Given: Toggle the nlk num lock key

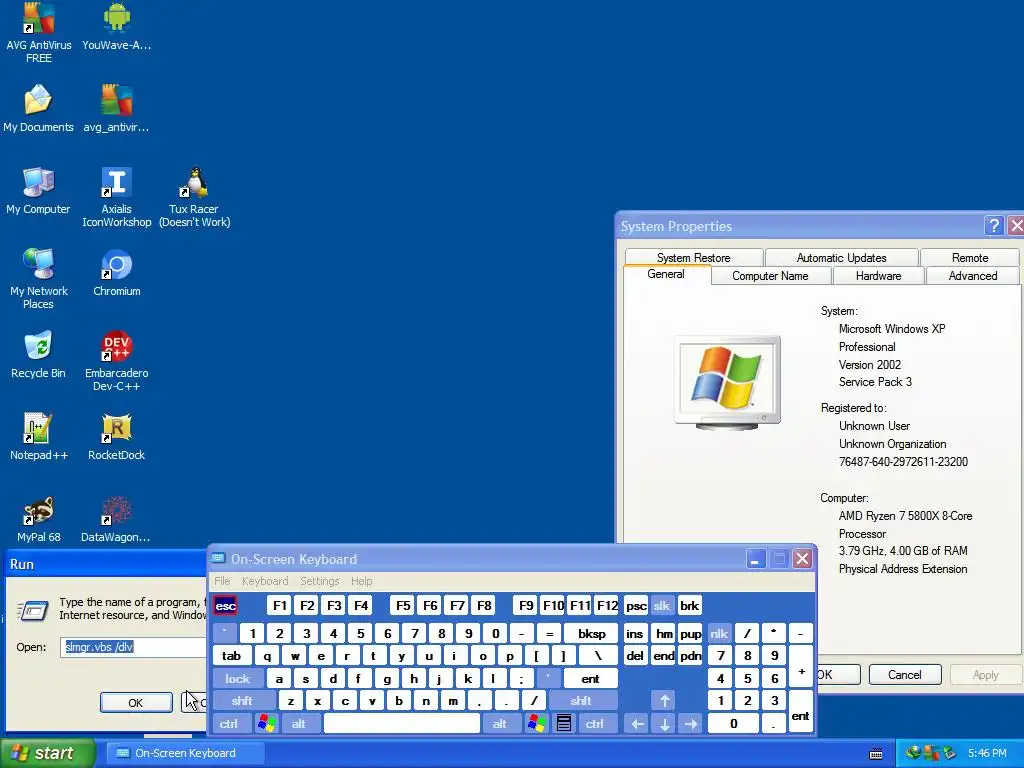Looking at the screenshot, I should pos(719,633).
